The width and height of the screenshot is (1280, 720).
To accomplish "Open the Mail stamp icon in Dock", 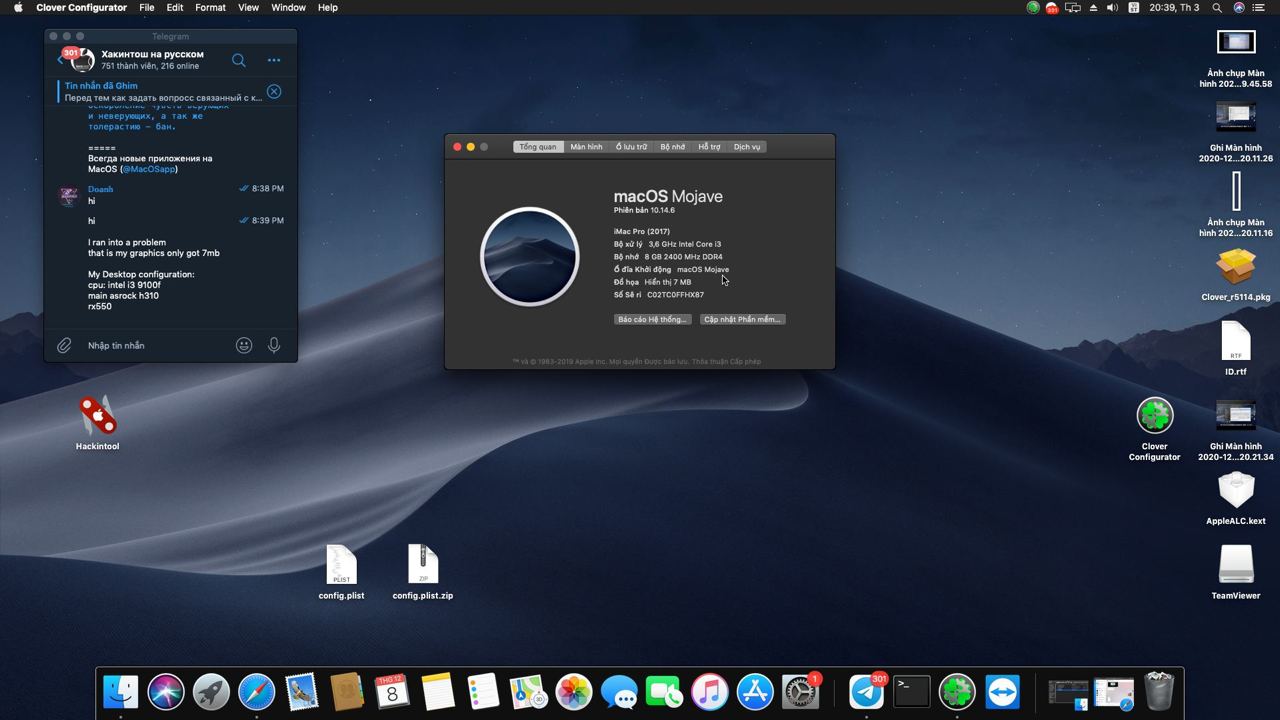I will click(301, 692).
